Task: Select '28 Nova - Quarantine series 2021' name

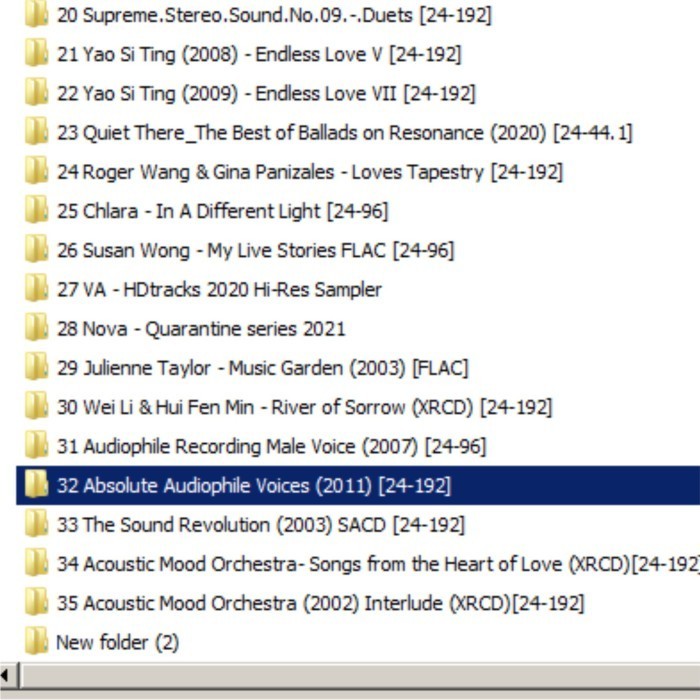Action: point(201,330)
